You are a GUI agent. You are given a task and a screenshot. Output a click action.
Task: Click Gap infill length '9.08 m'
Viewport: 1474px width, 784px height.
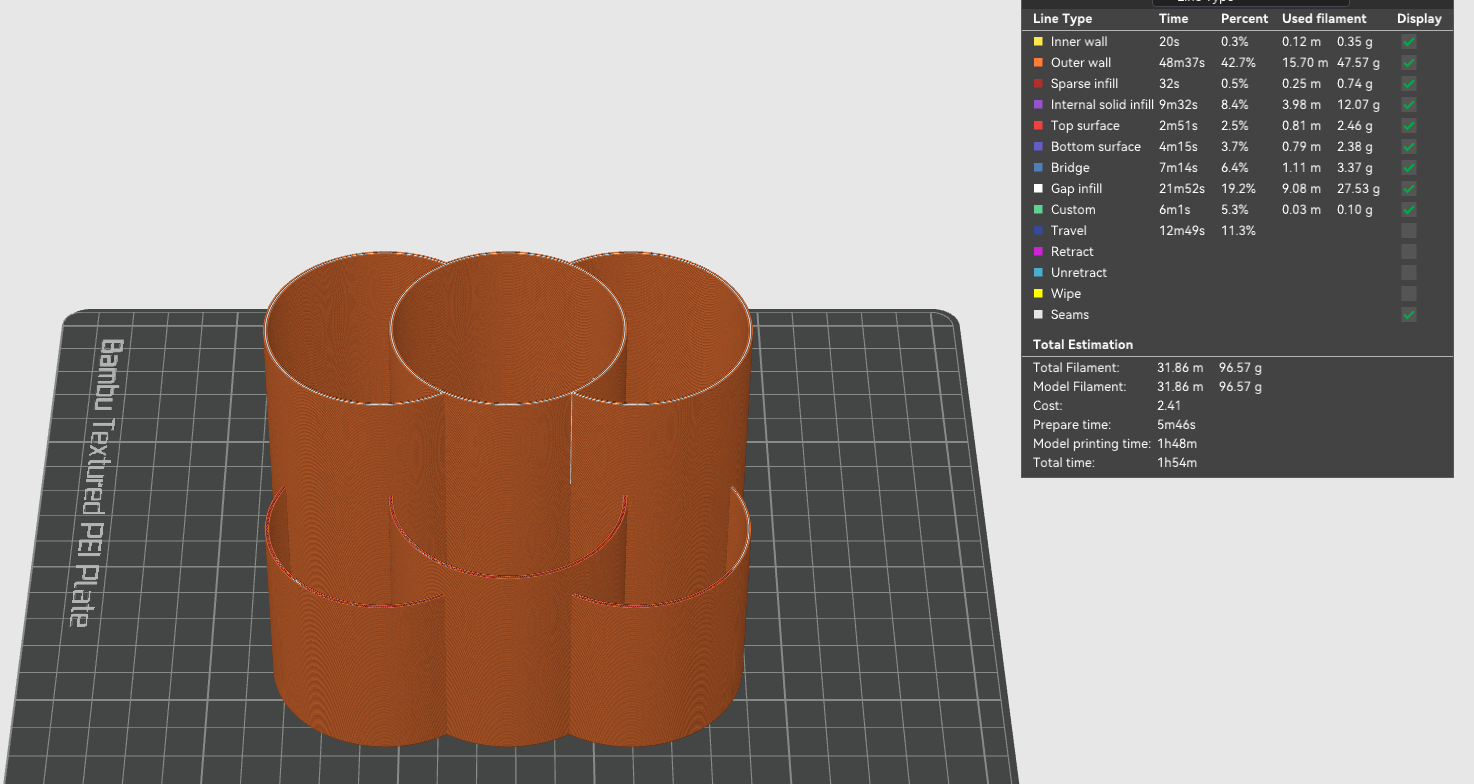(x=1301, y=189)
